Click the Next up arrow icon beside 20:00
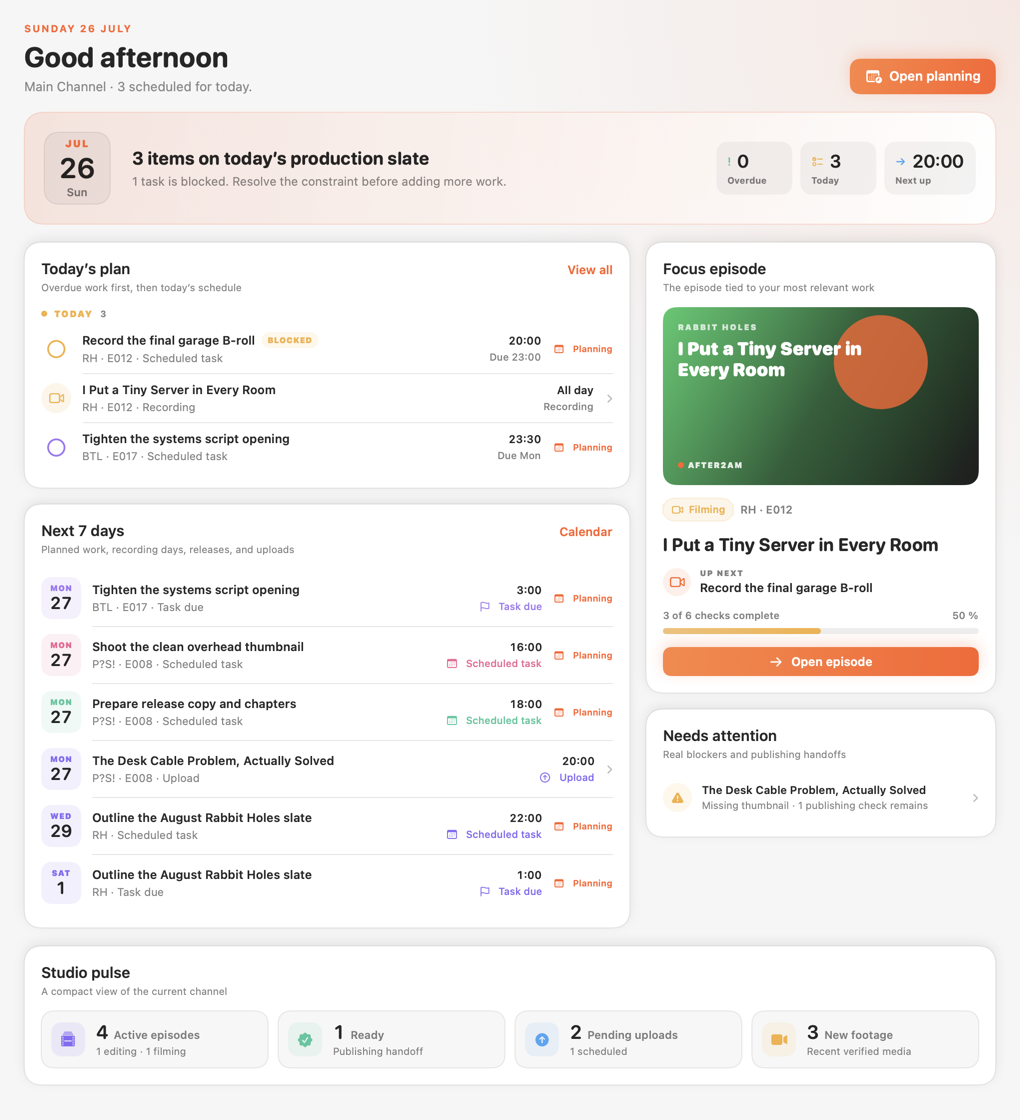This screenshot has height=1120, width=1020. 901,162
